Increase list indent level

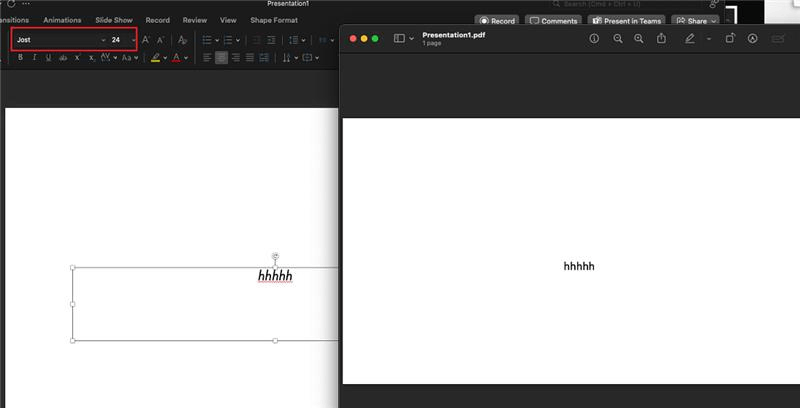271,40
